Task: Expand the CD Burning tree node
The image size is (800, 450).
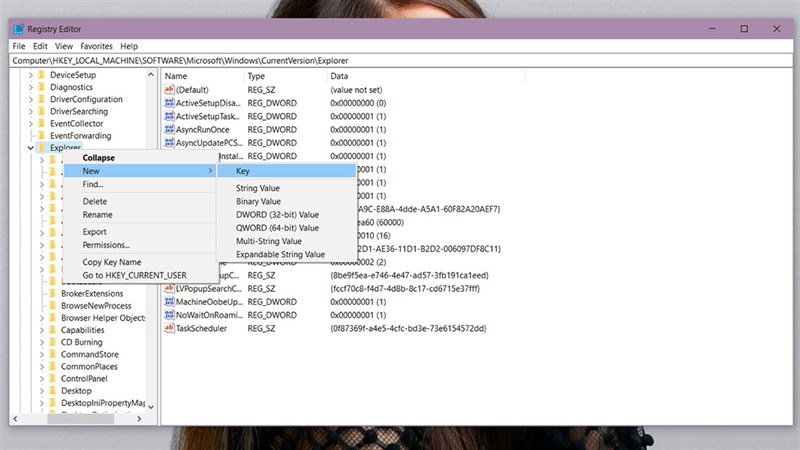Action: pos(42,342)
